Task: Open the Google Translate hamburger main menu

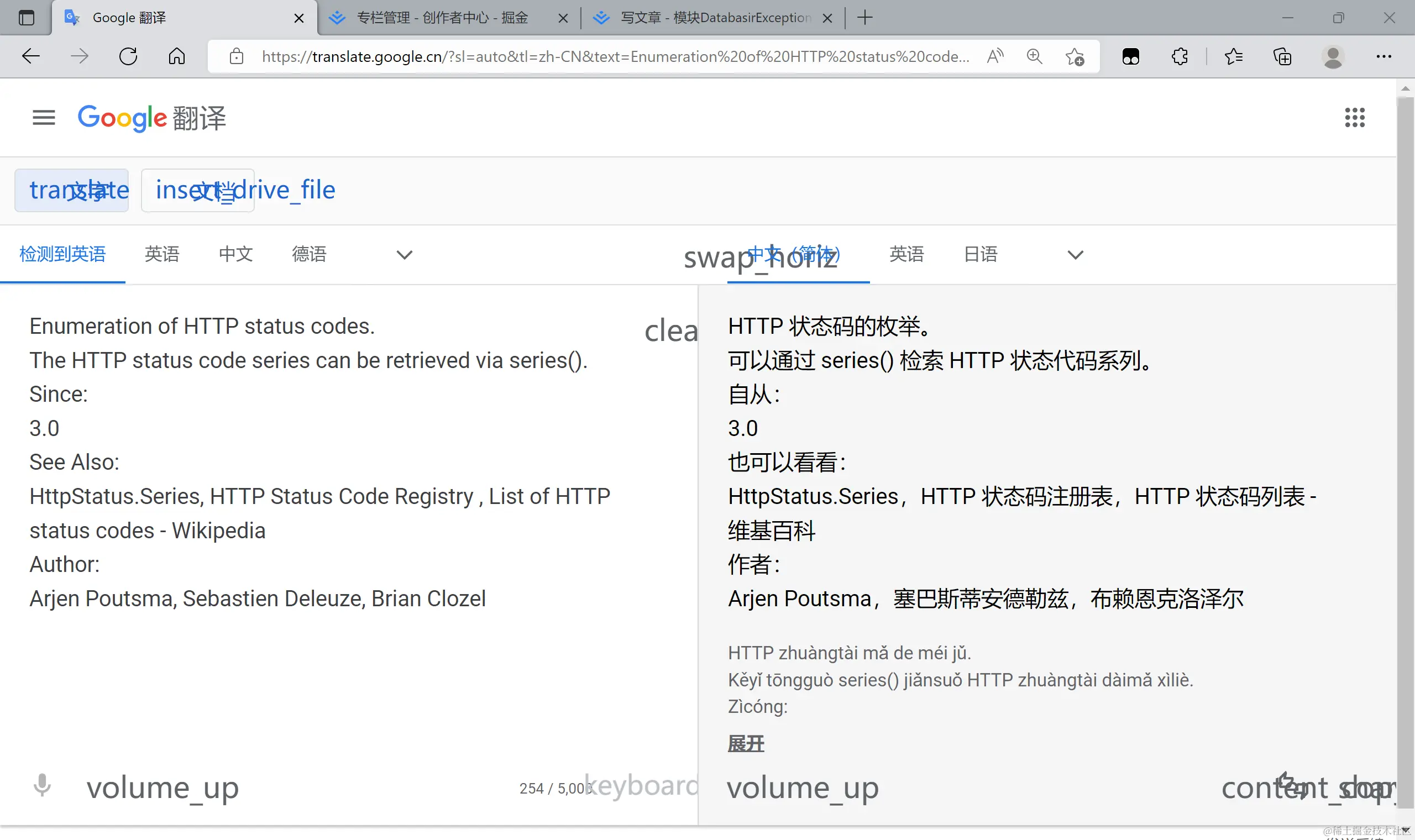Action: pyautogui.click(x=44, y=118)
